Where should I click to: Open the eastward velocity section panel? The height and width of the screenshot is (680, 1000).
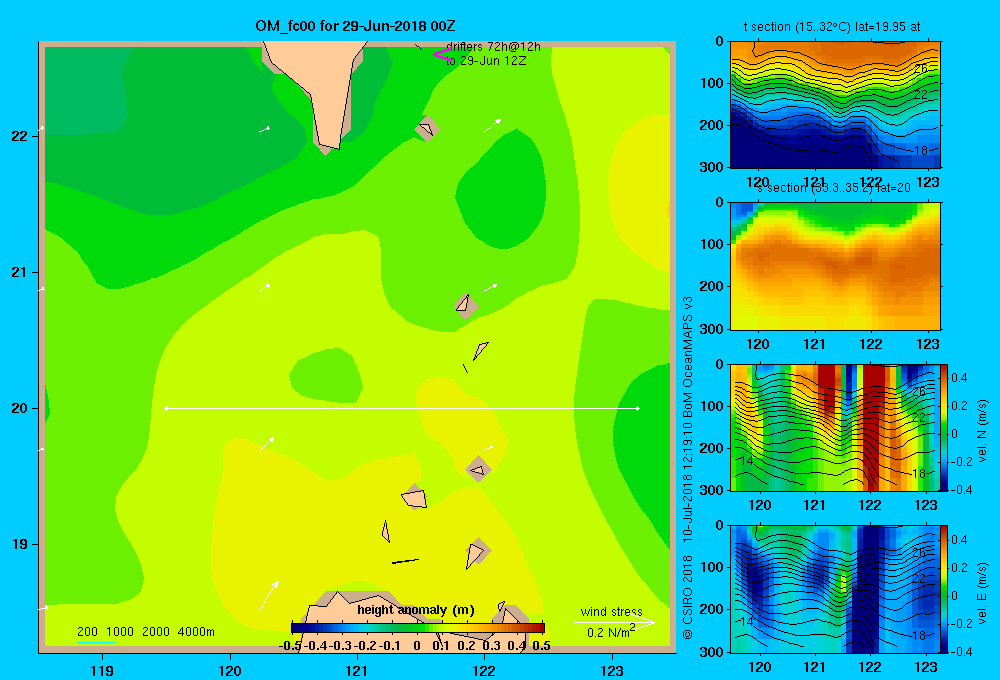[x=835, y=589]
